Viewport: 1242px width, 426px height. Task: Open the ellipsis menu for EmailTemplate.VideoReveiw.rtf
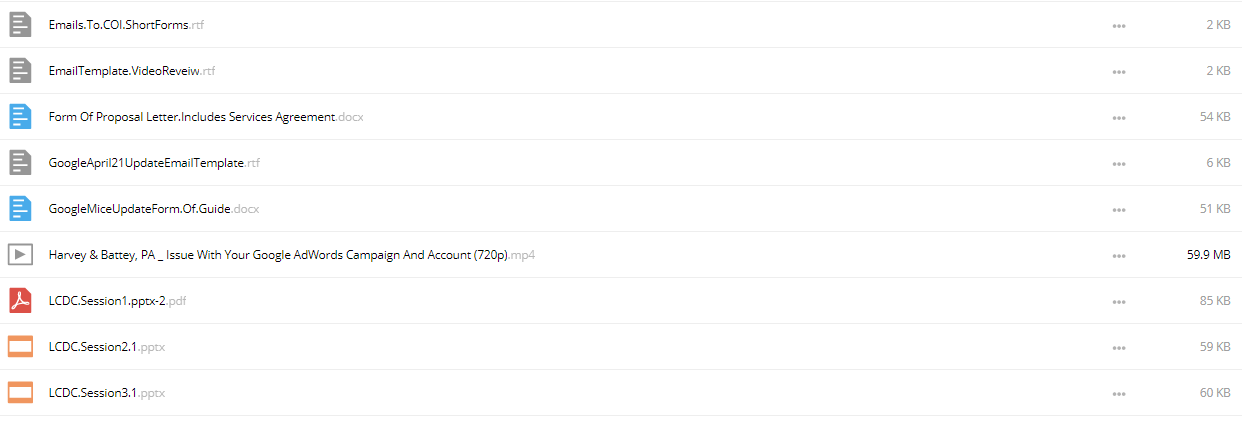1119,72
